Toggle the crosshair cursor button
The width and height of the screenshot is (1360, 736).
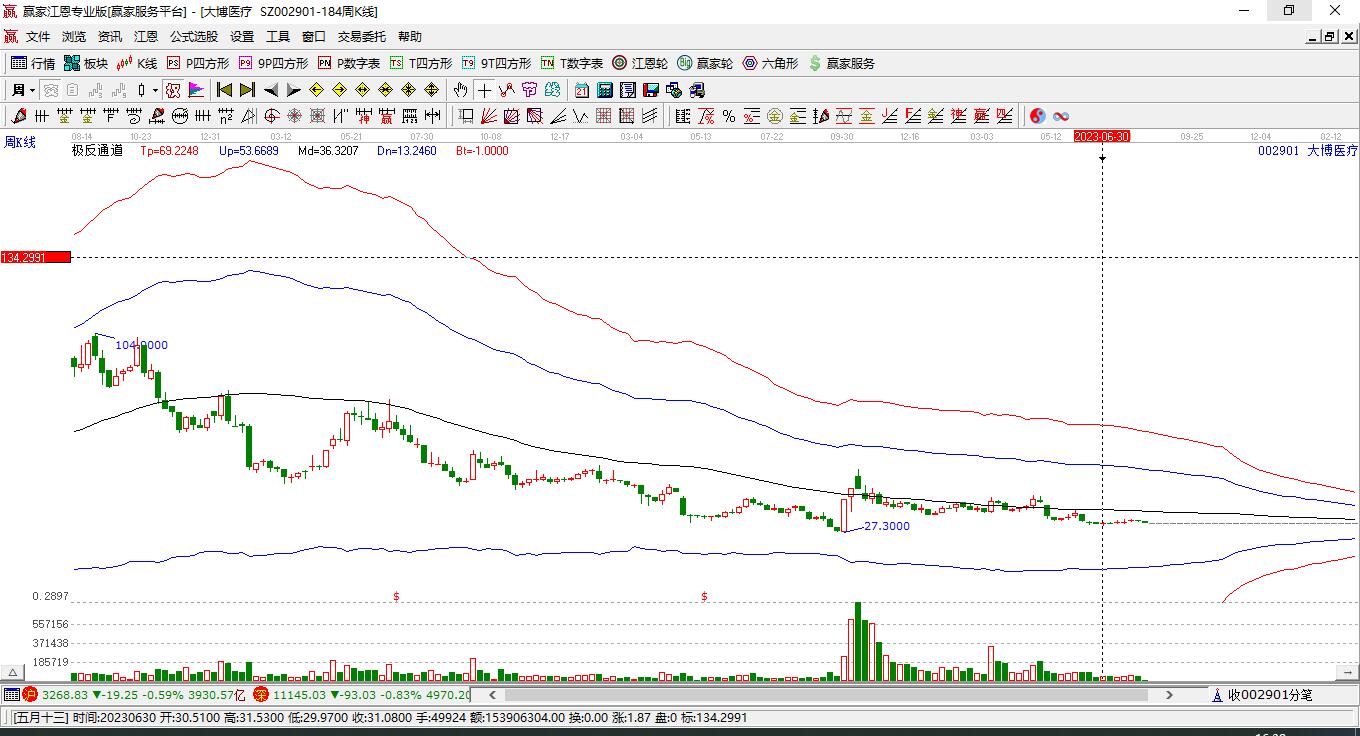pos(484,90)
